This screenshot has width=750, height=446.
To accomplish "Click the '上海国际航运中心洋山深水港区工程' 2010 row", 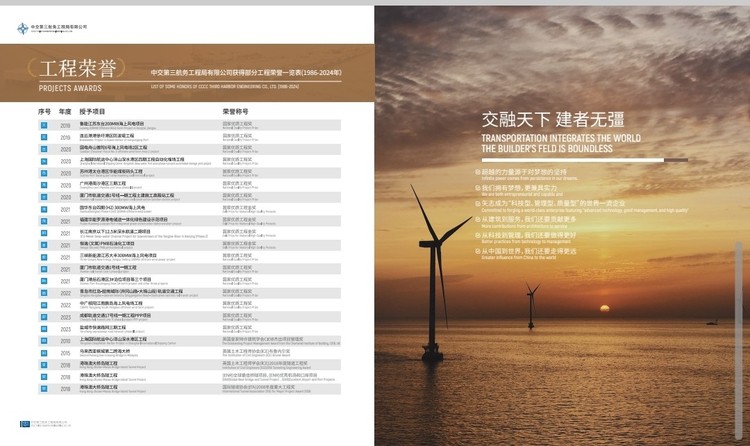I will 189,341.
